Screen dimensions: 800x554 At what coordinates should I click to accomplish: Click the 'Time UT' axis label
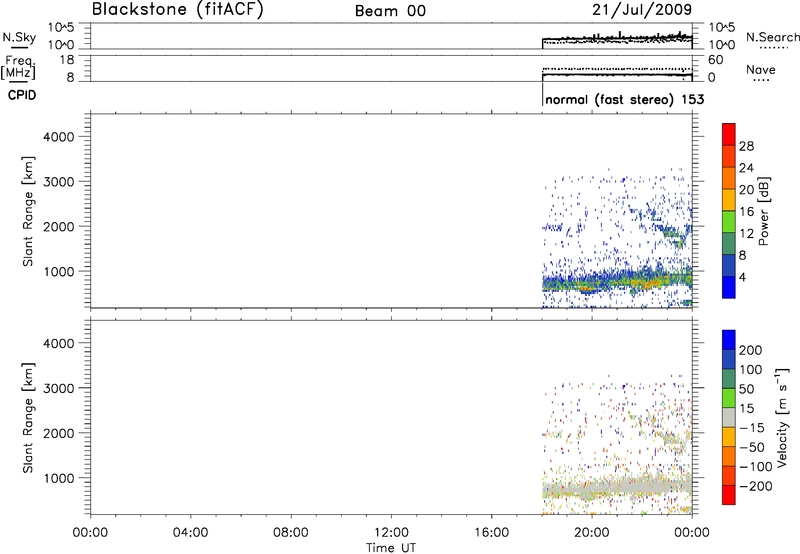[391, 548]
